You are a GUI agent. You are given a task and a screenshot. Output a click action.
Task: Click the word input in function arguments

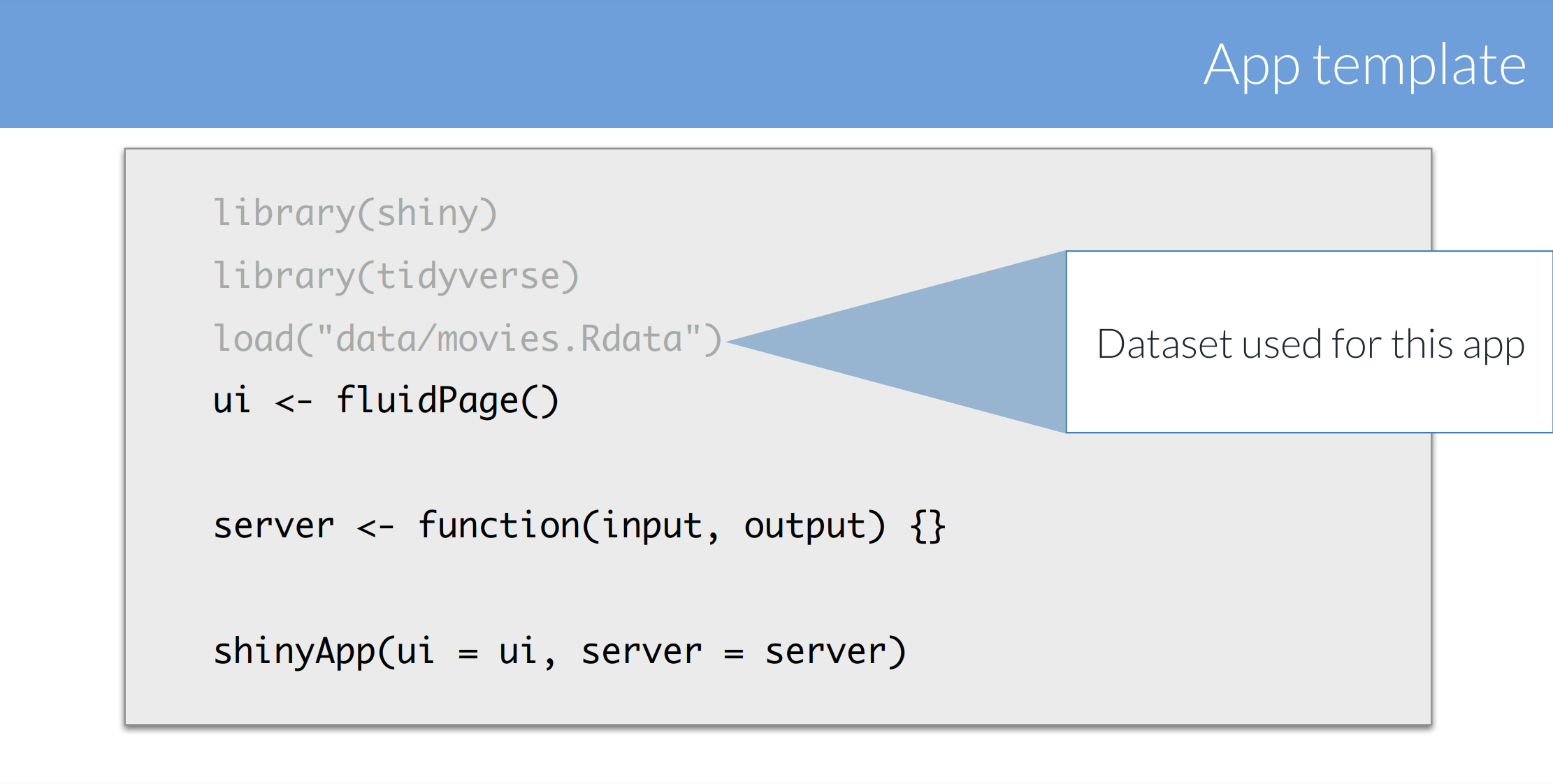point(651,526)
